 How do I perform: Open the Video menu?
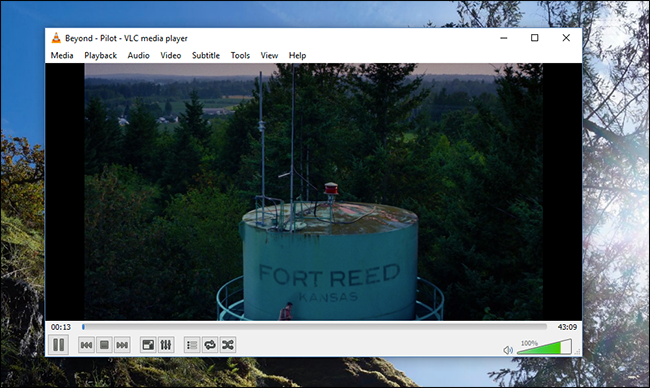(171, 56)
